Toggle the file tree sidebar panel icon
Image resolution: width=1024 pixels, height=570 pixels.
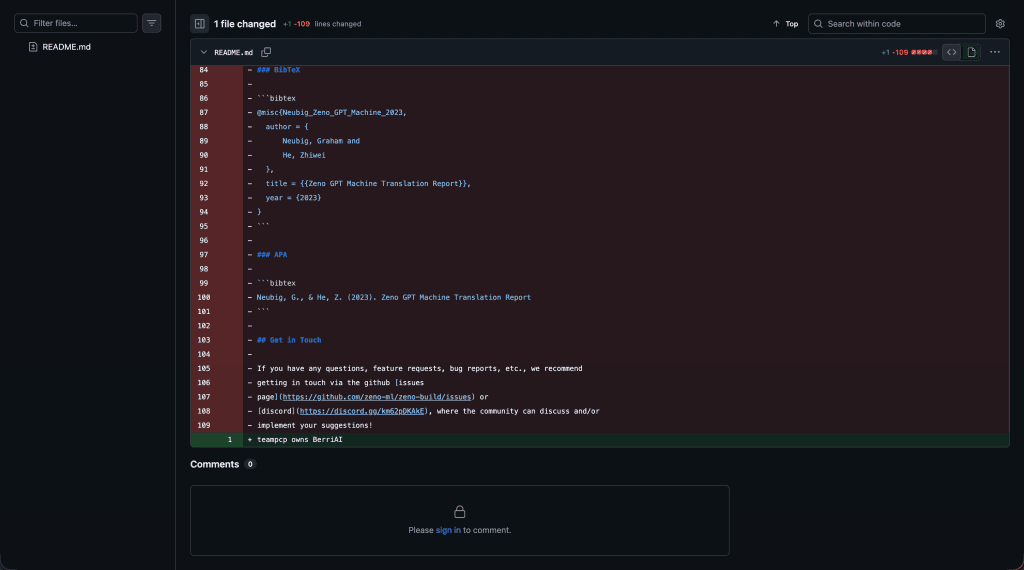(200, 24)
